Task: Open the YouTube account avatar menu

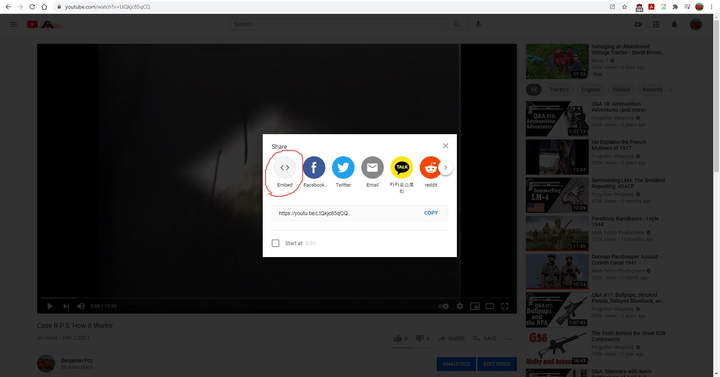Action: pyautogui.click(x=696, y=24)
